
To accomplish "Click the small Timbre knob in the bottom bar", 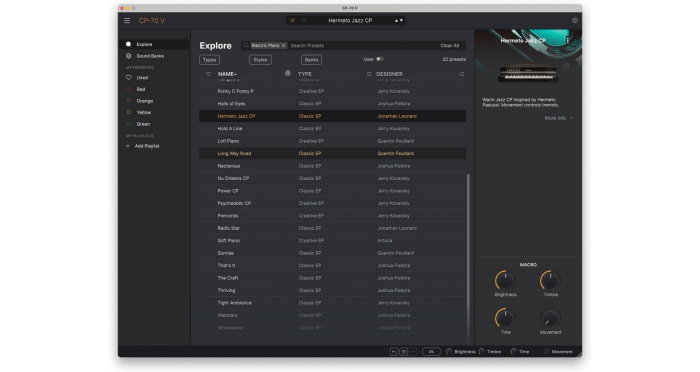I will 482,352.
